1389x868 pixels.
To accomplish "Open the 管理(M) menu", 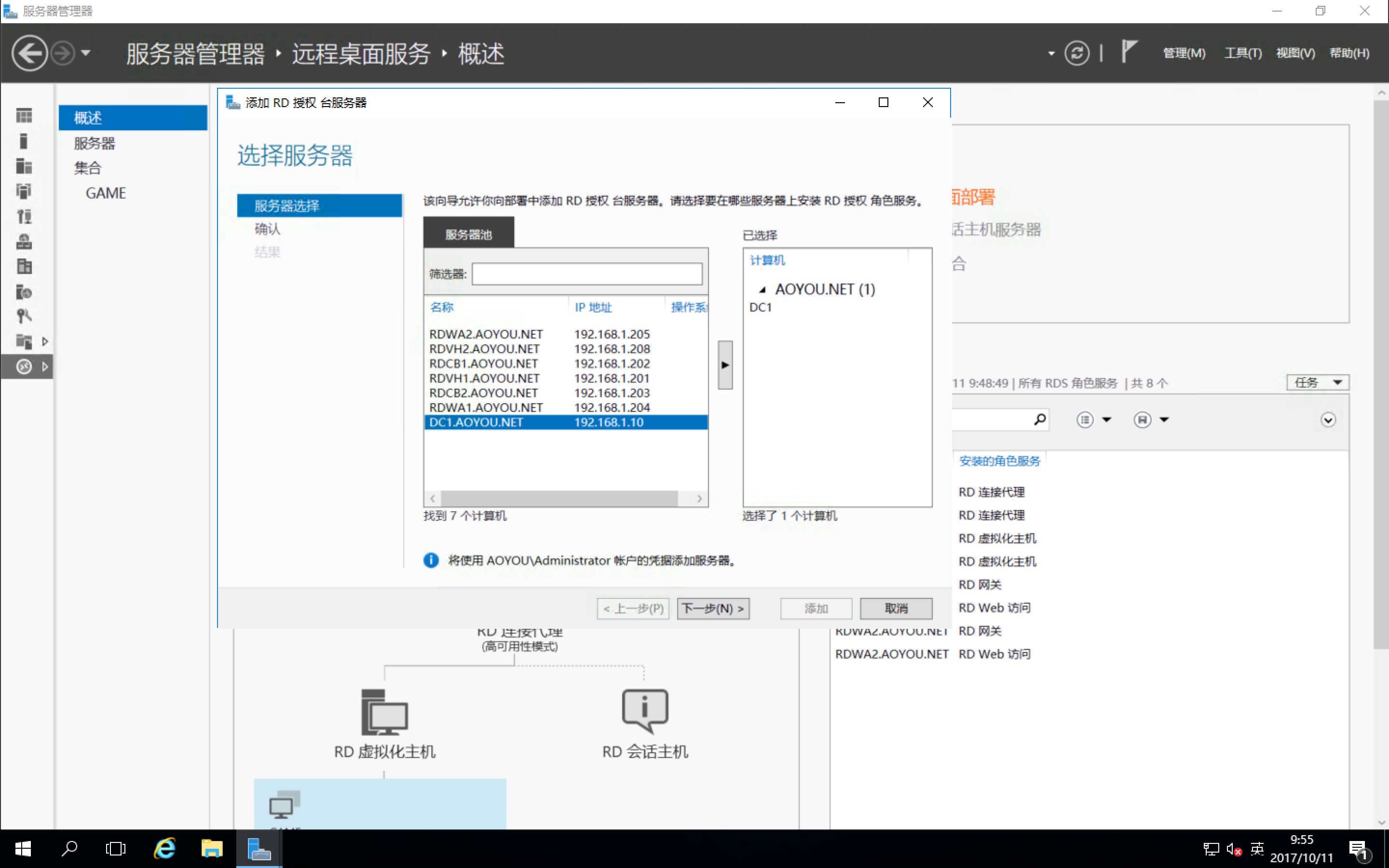I will pos(1184,54).
